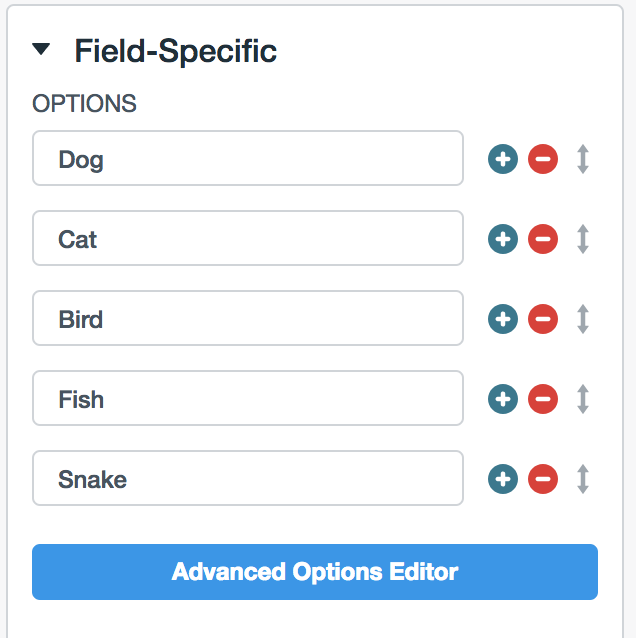Viewport: 636px width, 638px height.
Task: Open the Advanced Options Editor
Action: (314, 572)
